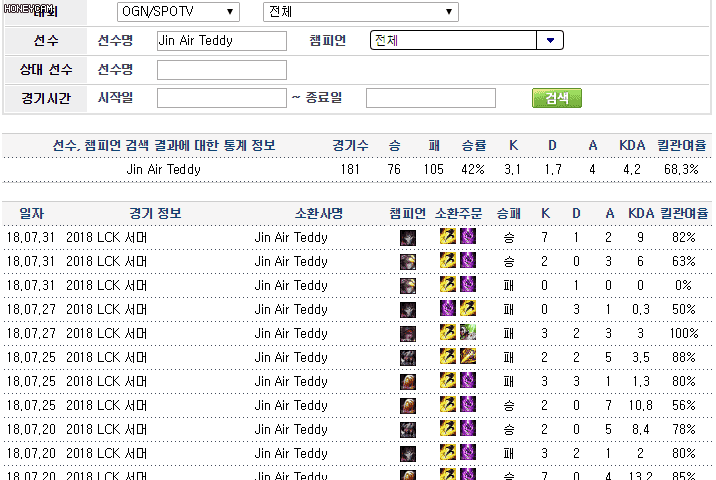Click the 시작일 start date field

[x=222, y=98]
